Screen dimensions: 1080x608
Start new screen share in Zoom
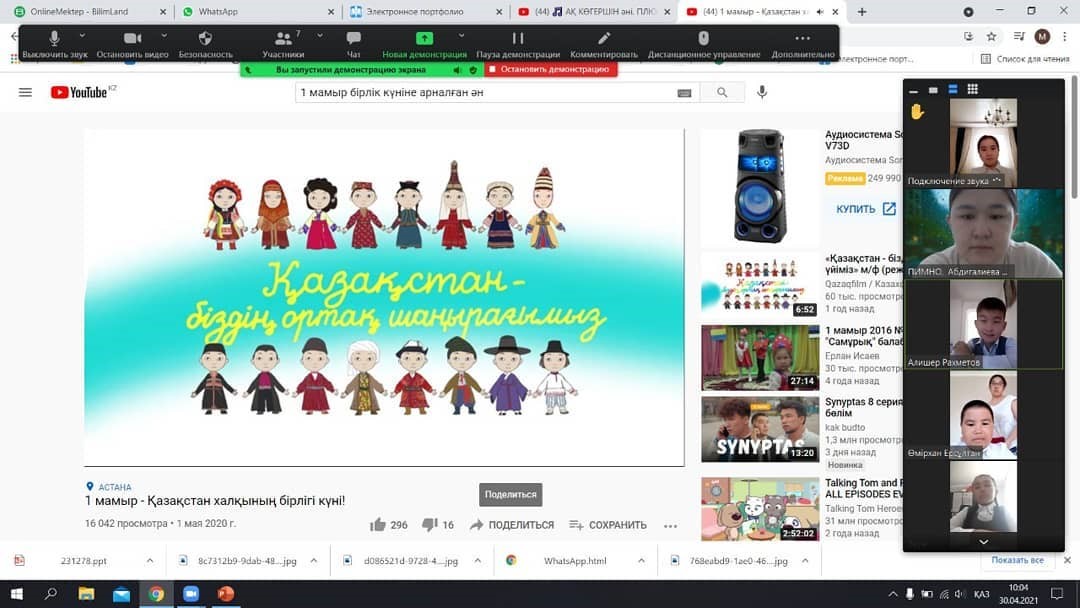[424, 44]
